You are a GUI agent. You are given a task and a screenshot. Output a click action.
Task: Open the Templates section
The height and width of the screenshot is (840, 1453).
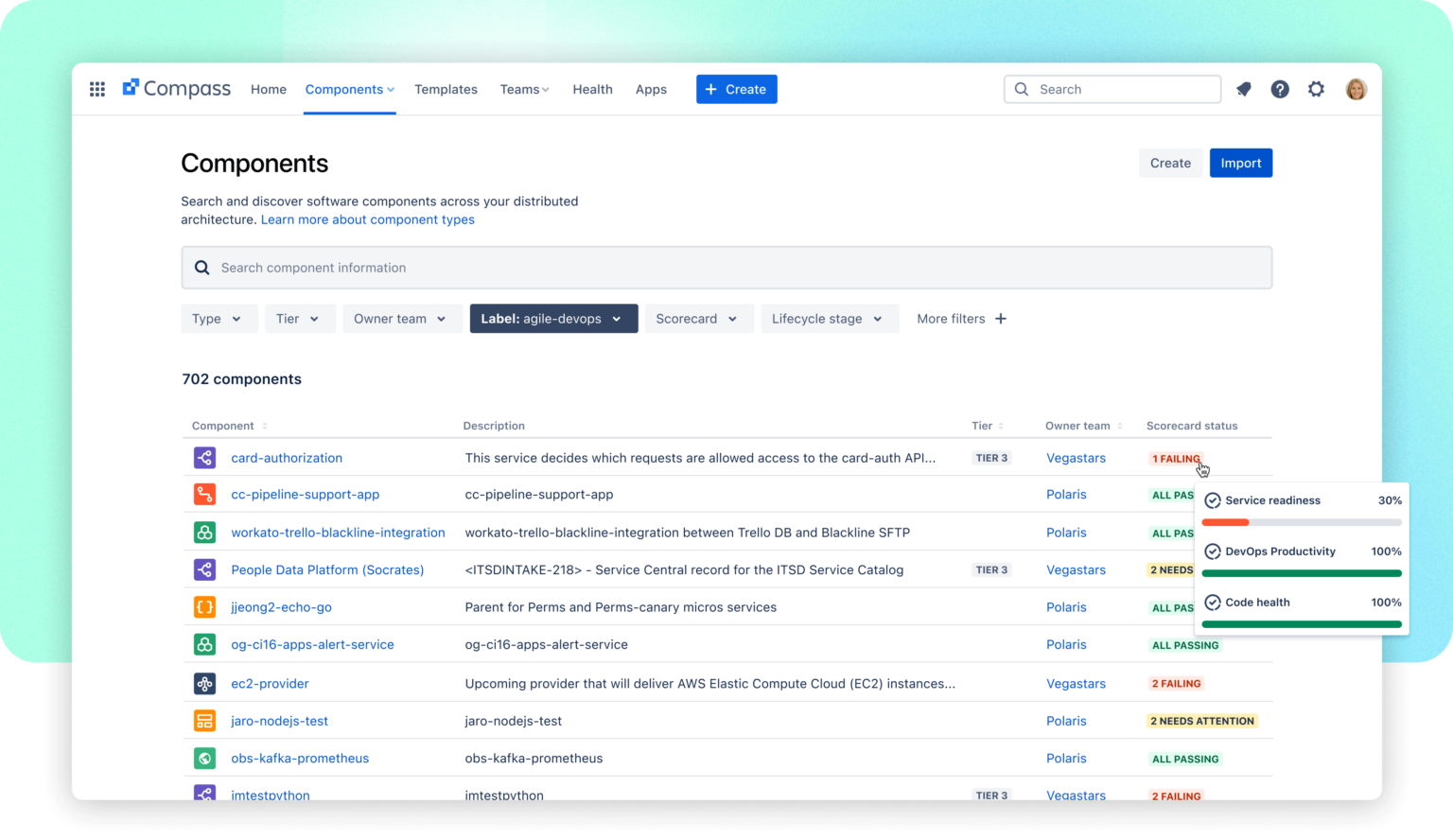pos(446,89)
